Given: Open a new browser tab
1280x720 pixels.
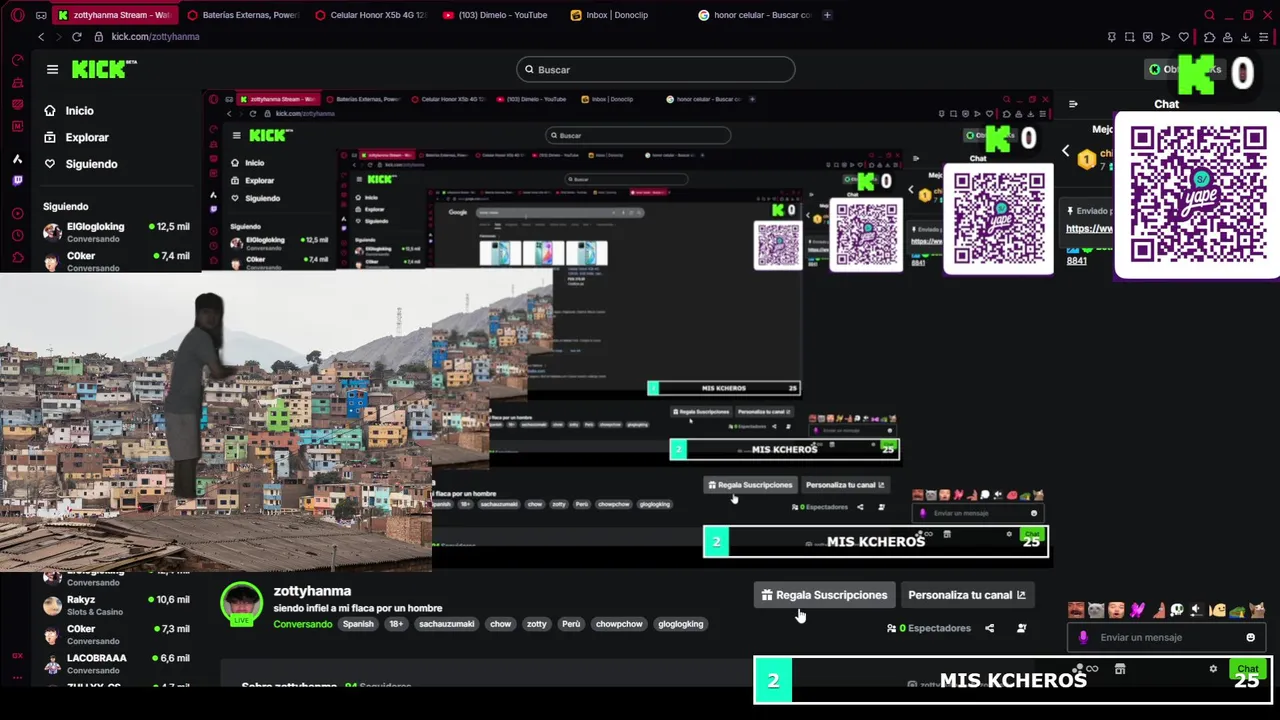Looking at the screenshot, I should pyautogui.click(x=827, y=15).
